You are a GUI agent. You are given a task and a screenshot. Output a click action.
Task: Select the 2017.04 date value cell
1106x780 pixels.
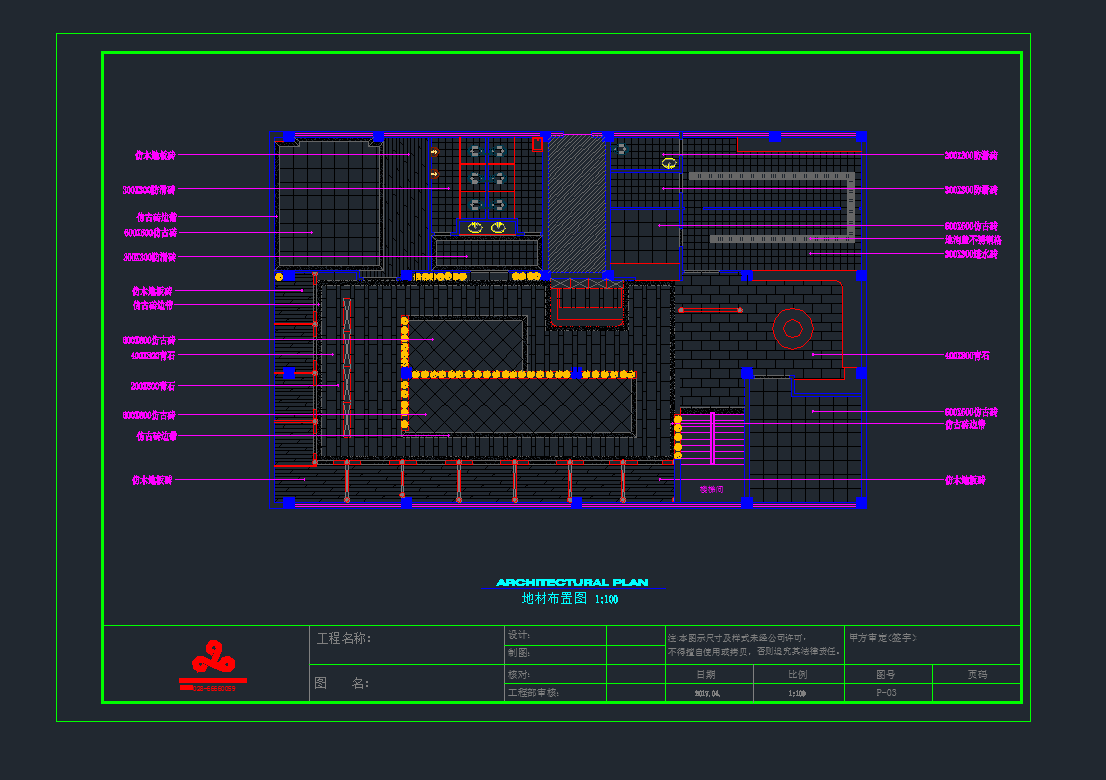708,692
